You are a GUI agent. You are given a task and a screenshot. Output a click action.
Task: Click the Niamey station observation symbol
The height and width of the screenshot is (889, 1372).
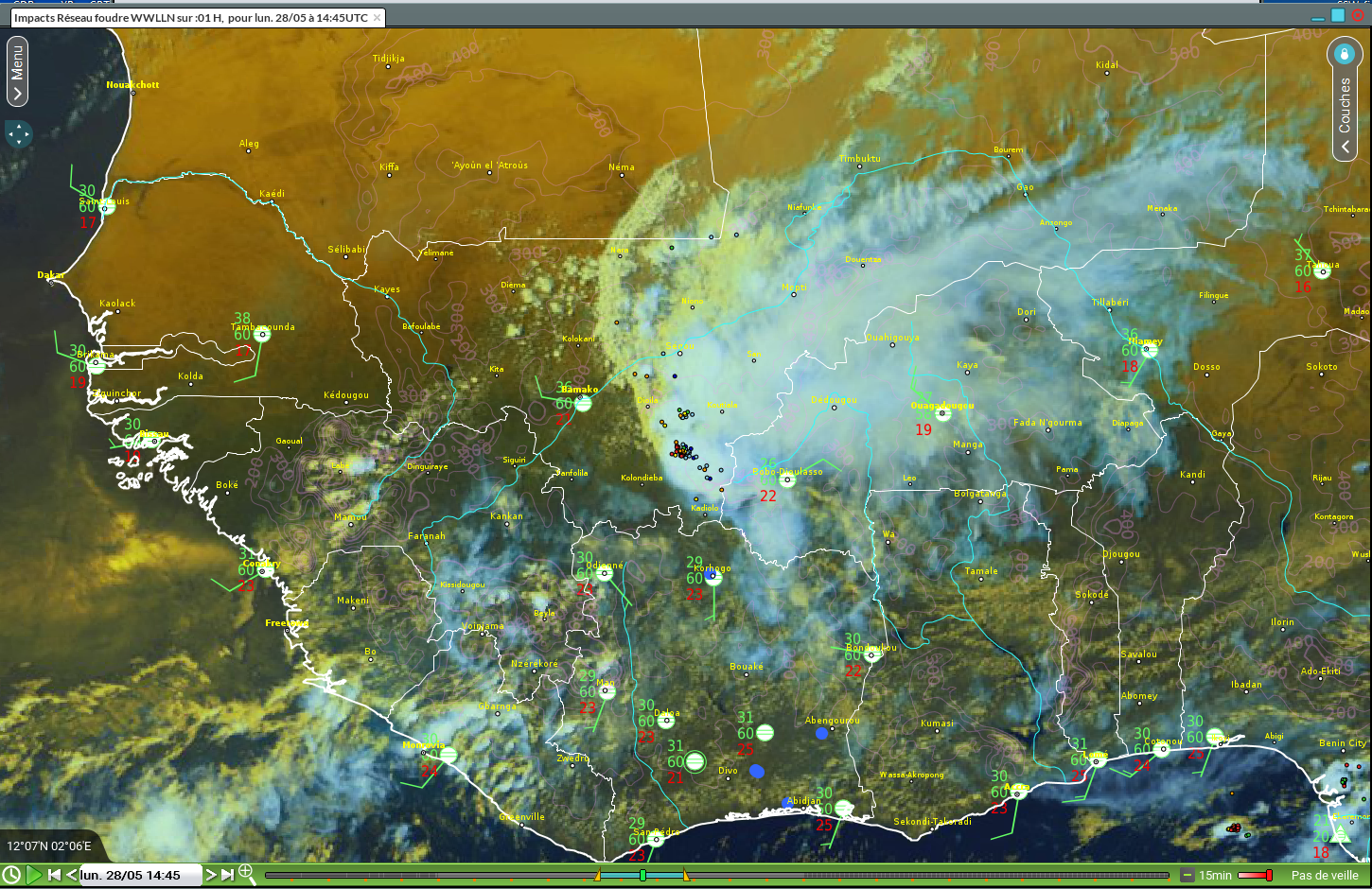click(x=1149, y=350)
